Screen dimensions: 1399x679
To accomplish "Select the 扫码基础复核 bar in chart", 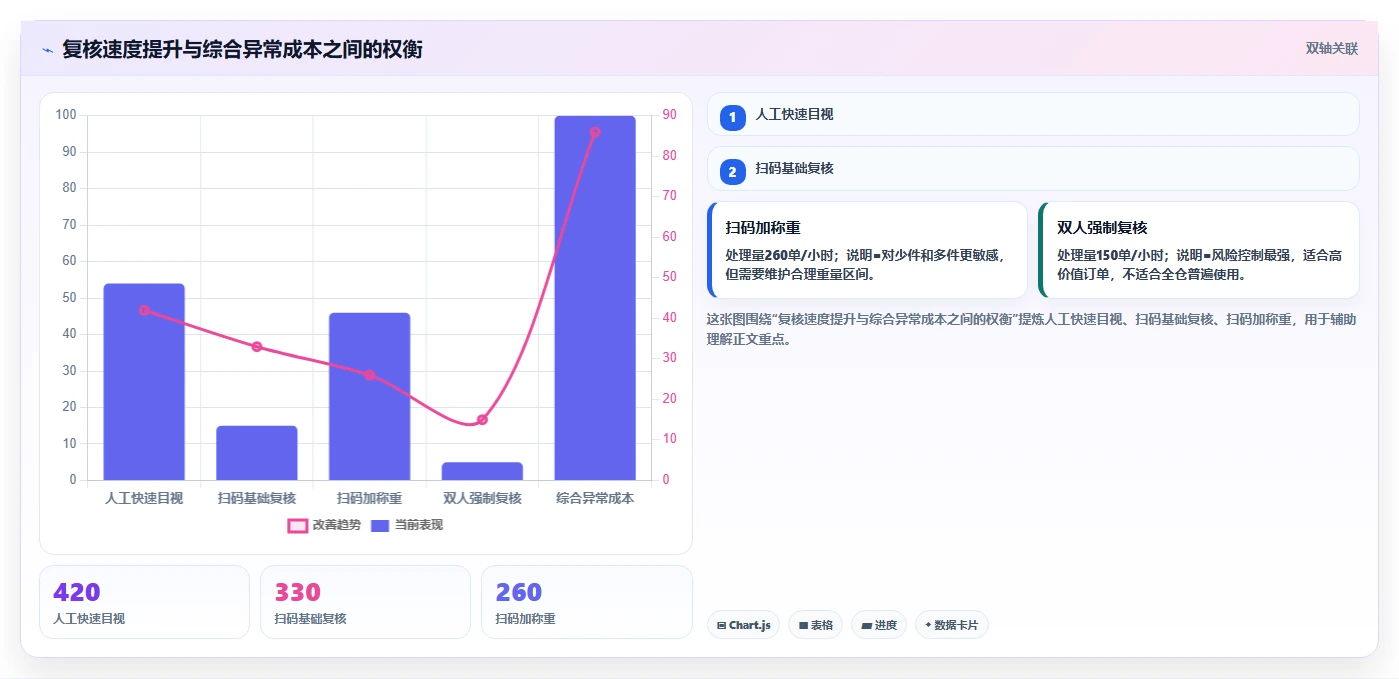I will coord(257,453).
